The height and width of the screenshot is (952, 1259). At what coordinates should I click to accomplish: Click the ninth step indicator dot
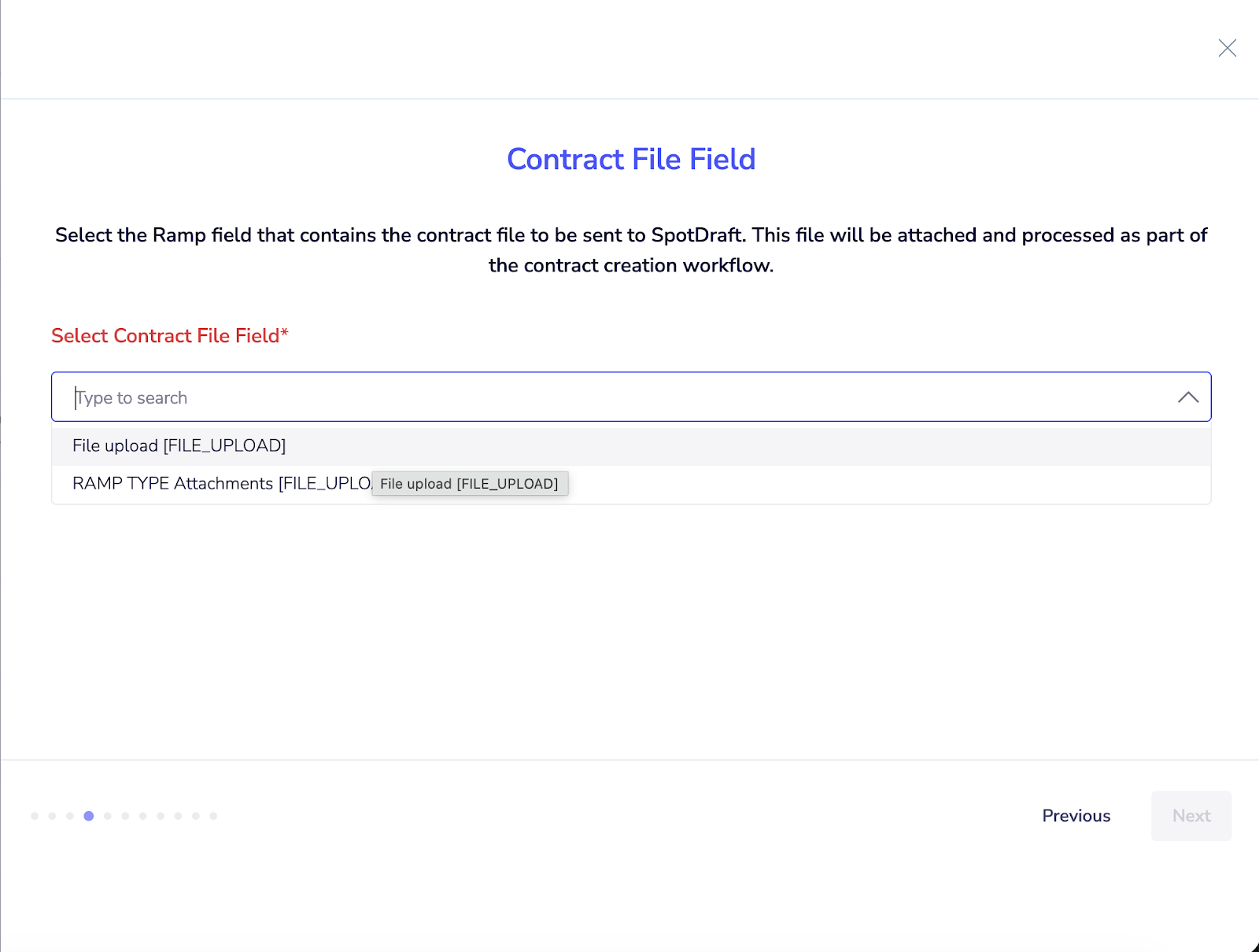[x=179, y=816]
